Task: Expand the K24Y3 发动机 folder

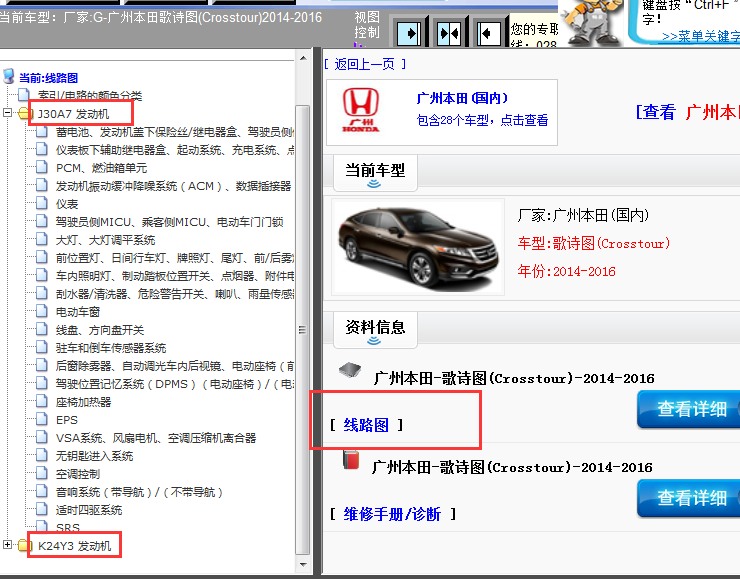Action: pyautogui.click(x=7, y=545)
